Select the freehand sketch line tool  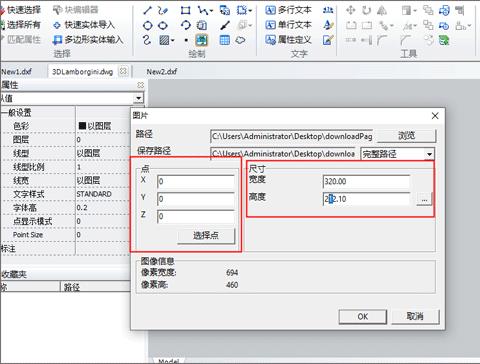pyautogui.click(x=163, y=10)
